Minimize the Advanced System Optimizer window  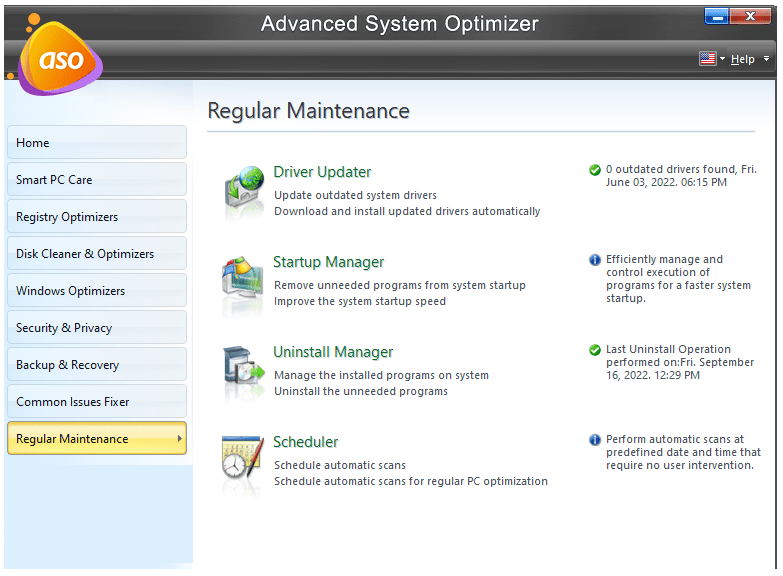717,16
